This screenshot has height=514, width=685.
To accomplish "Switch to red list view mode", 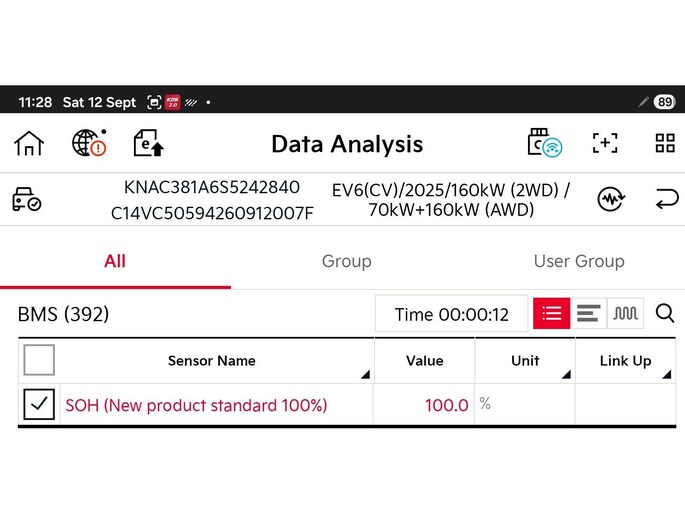I will [x=551, y=313].
